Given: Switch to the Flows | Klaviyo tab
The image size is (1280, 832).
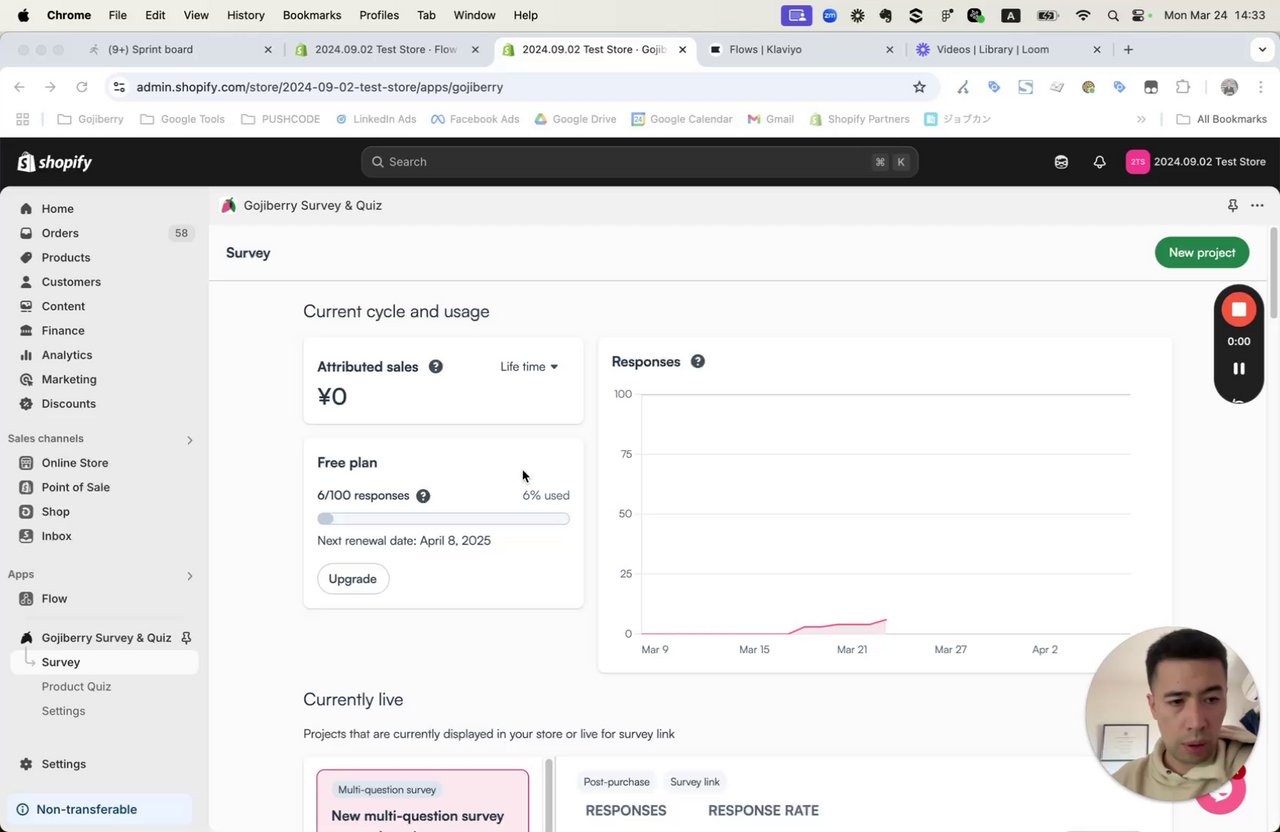Looking at the screenshot, I should [x=799, y=49].
